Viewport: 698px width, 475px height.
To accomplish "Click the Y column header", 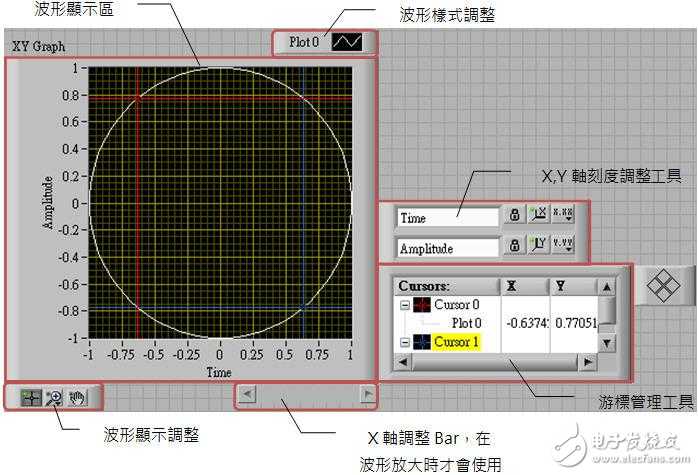I will pos(574,287).
